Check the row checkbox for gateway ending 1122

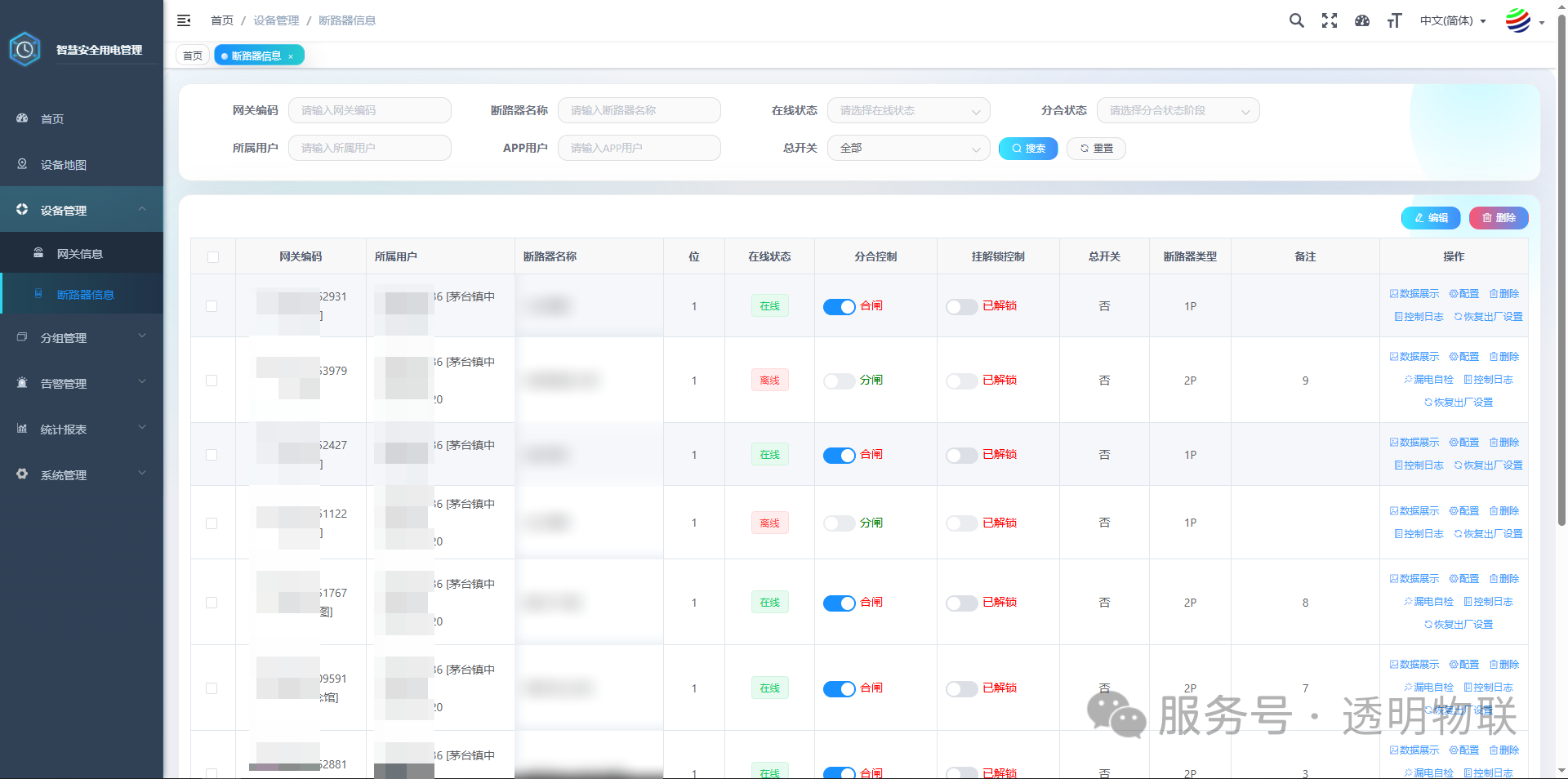[212, 523]
